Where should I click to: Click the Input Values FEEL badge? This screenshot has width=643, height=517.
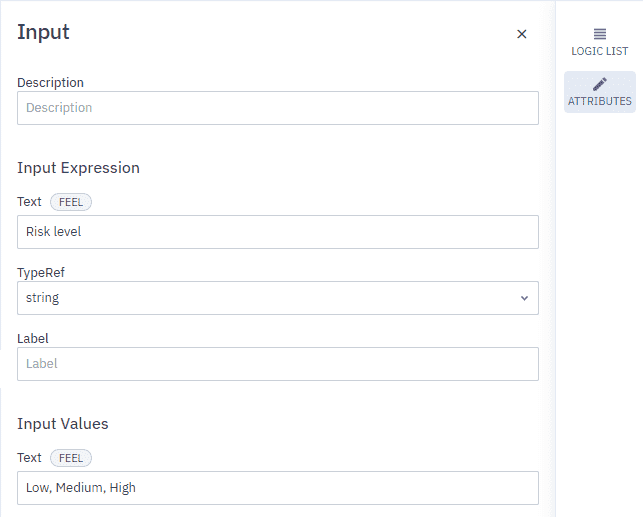[71, 458]
